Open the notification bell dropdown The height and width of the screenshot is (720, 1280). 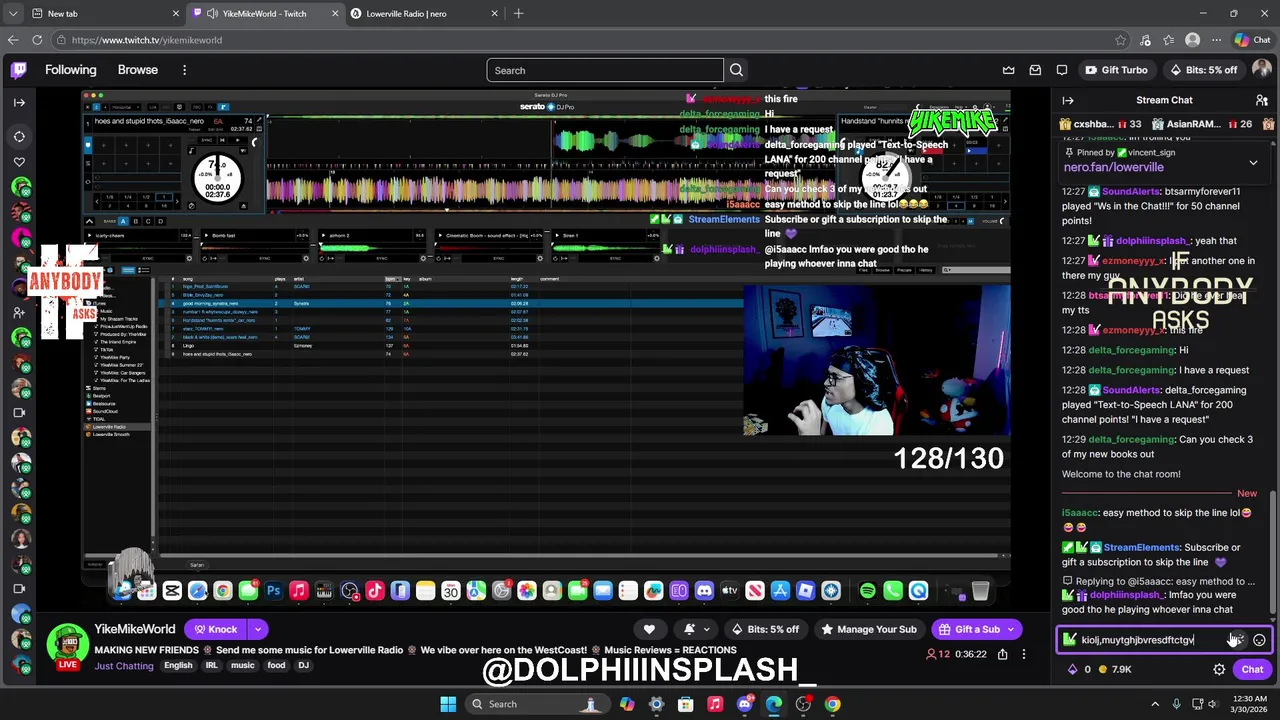695,629
